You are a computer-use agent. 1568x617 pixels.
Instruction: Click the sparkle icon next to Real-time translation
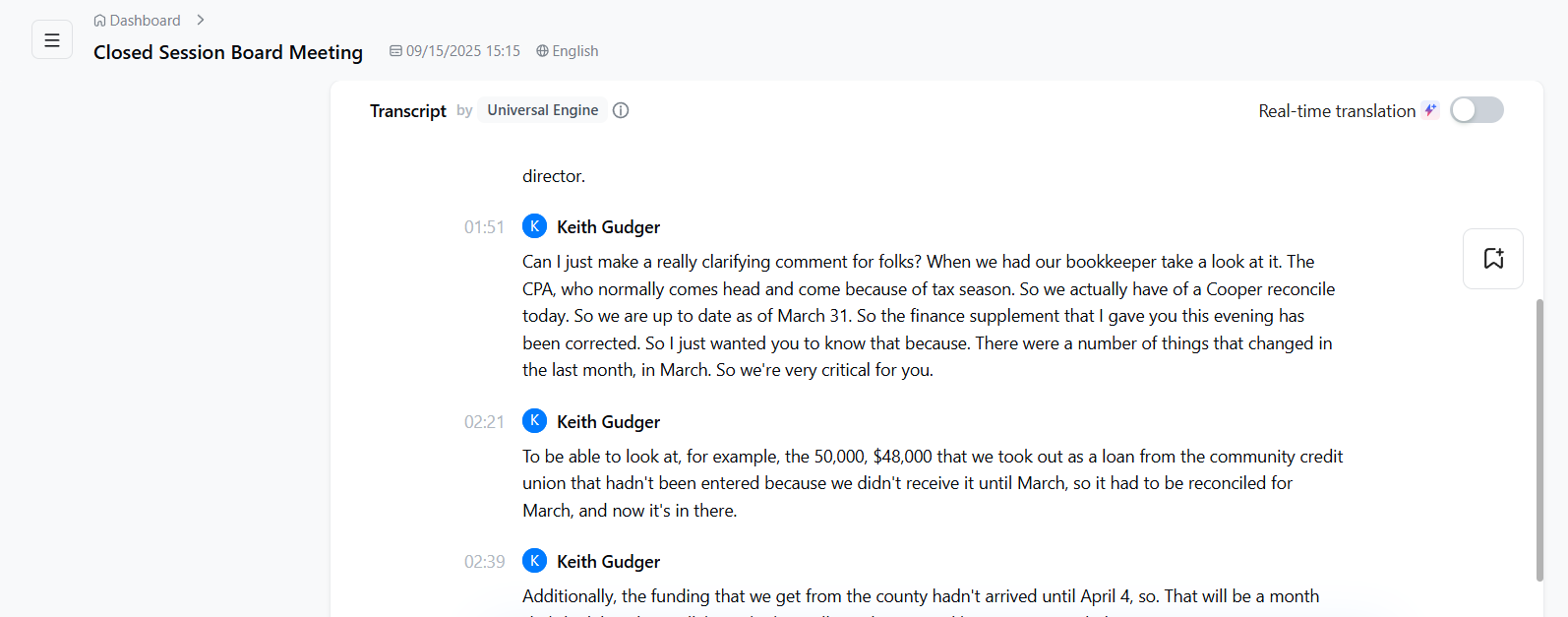[1430, 110]
